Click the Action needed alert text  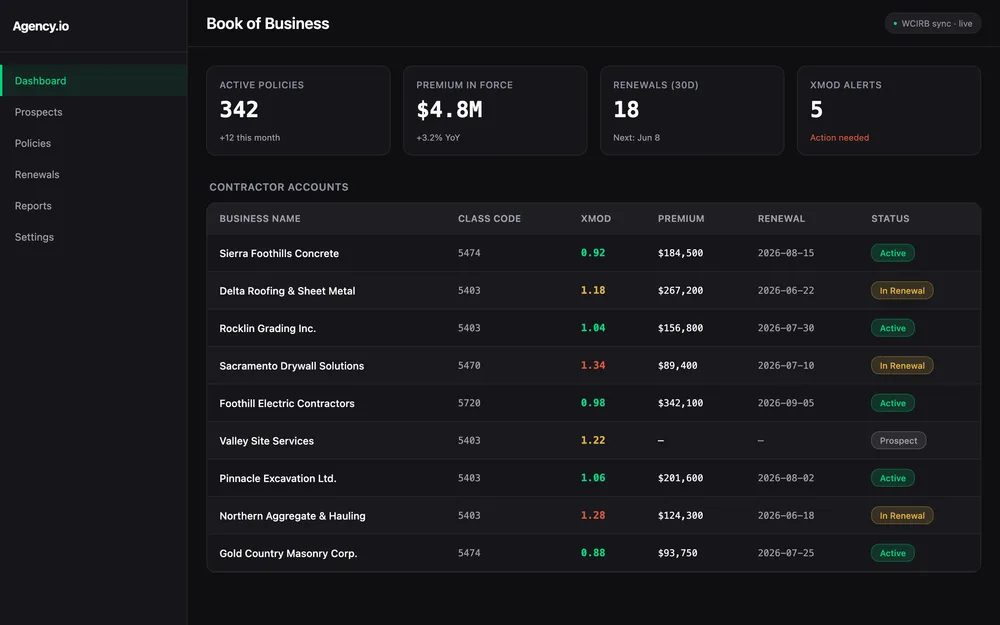[x=839, y=138]
